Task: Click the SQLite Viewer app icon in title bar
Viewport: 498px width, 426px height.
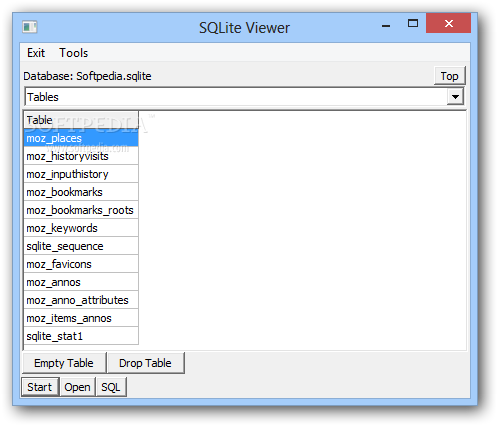Action: point(30,27)
